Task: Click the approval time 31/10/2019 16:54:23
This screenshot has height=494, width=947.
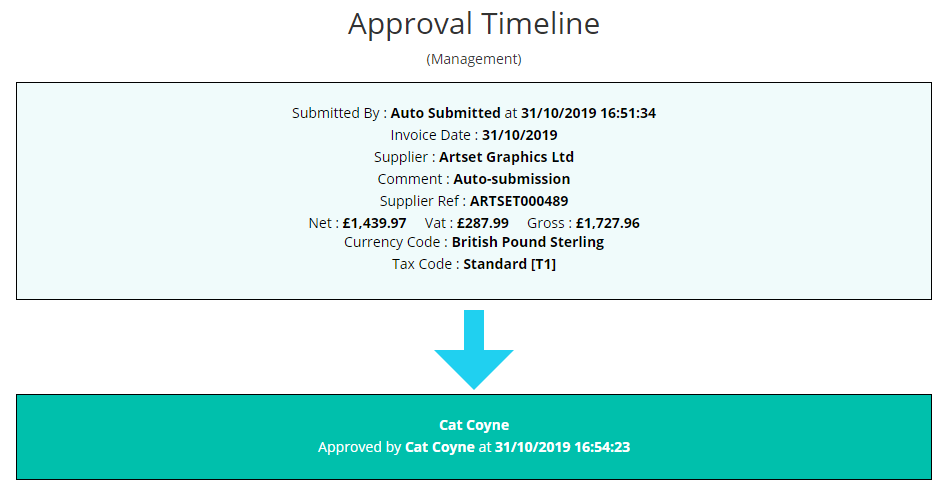Action: click(562, 447)
